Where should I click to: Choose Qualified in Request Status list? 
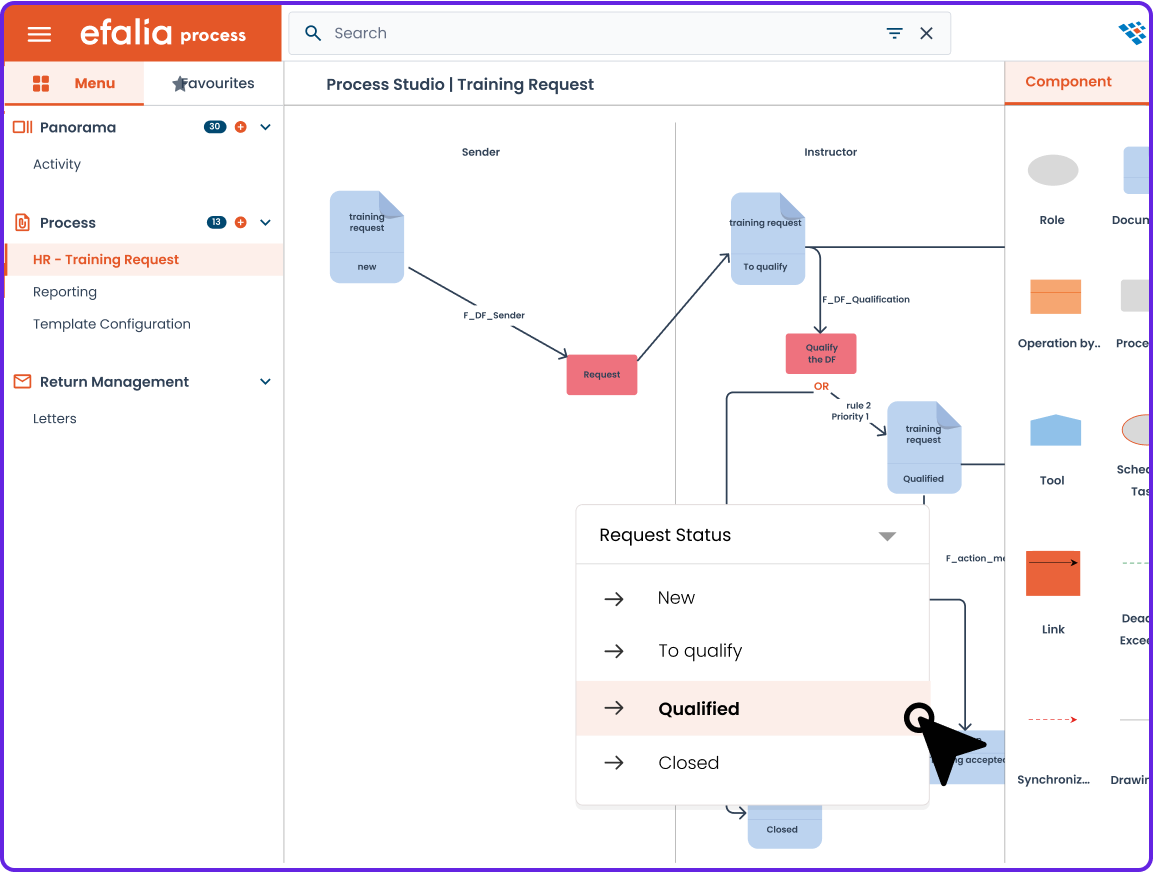pyautogui.click(x=752, y=708)
